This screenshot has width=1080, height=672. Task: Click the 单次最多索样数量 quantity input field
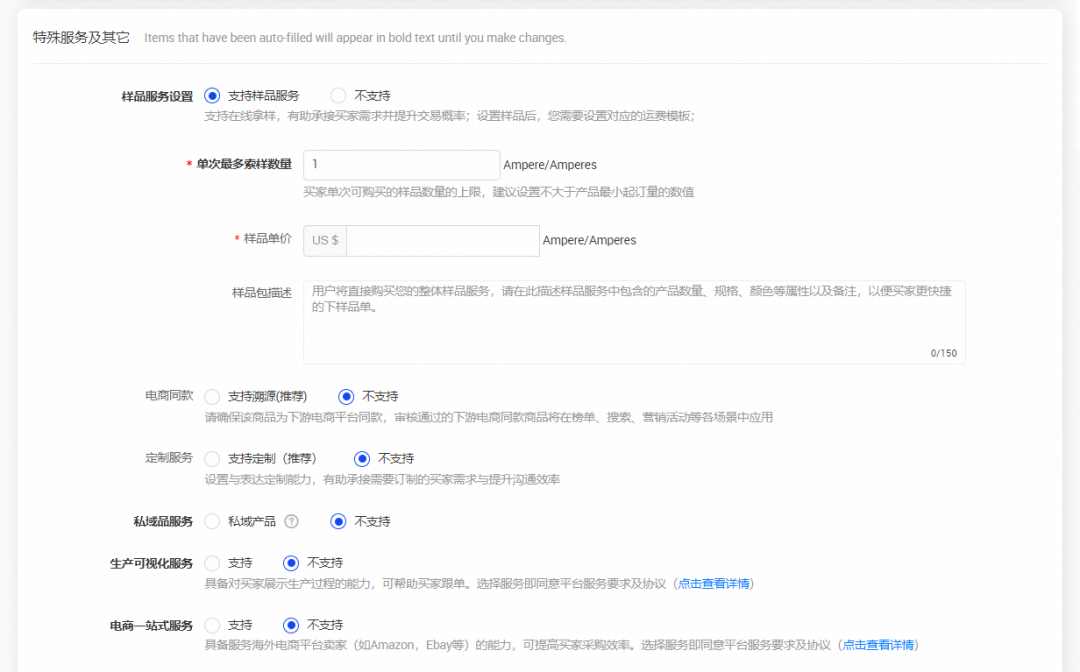coord(400,164)
